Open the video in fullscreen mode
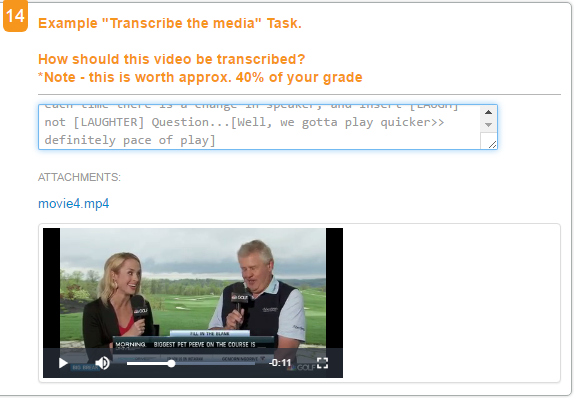The height and width of the screenshot is (410, 583). pyautogui.click(x=322, y=363)
